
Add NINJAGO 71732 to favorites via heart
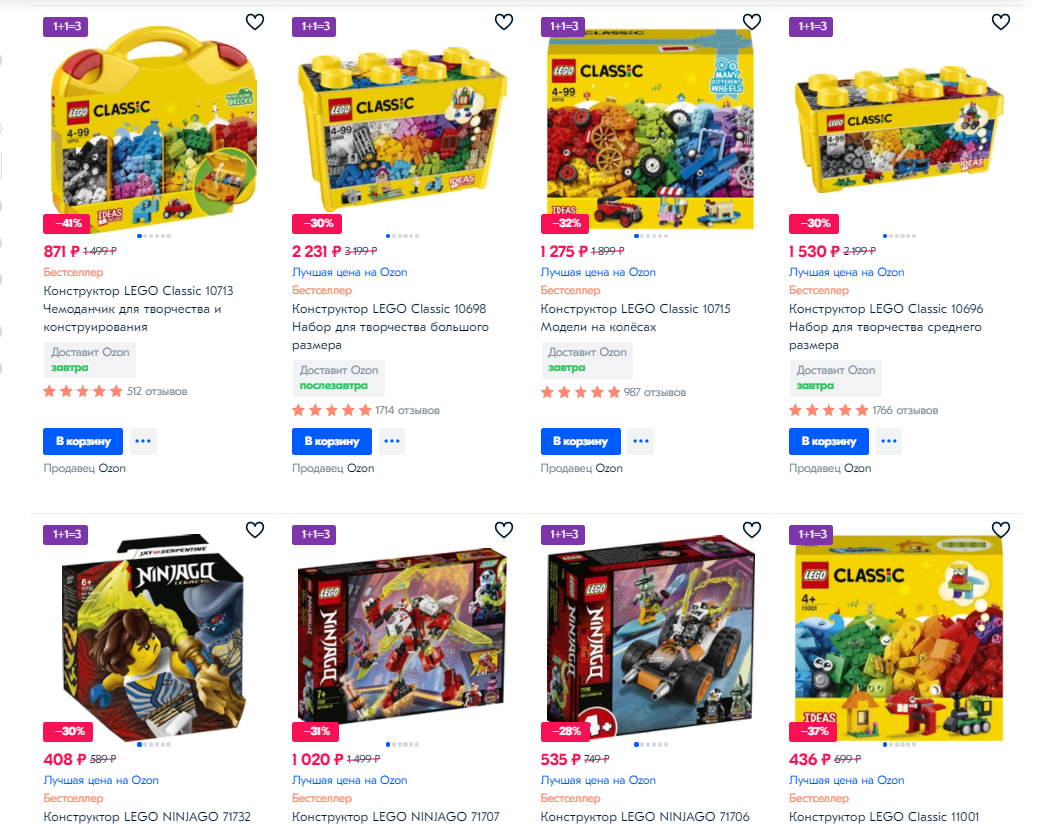(255, 529)
